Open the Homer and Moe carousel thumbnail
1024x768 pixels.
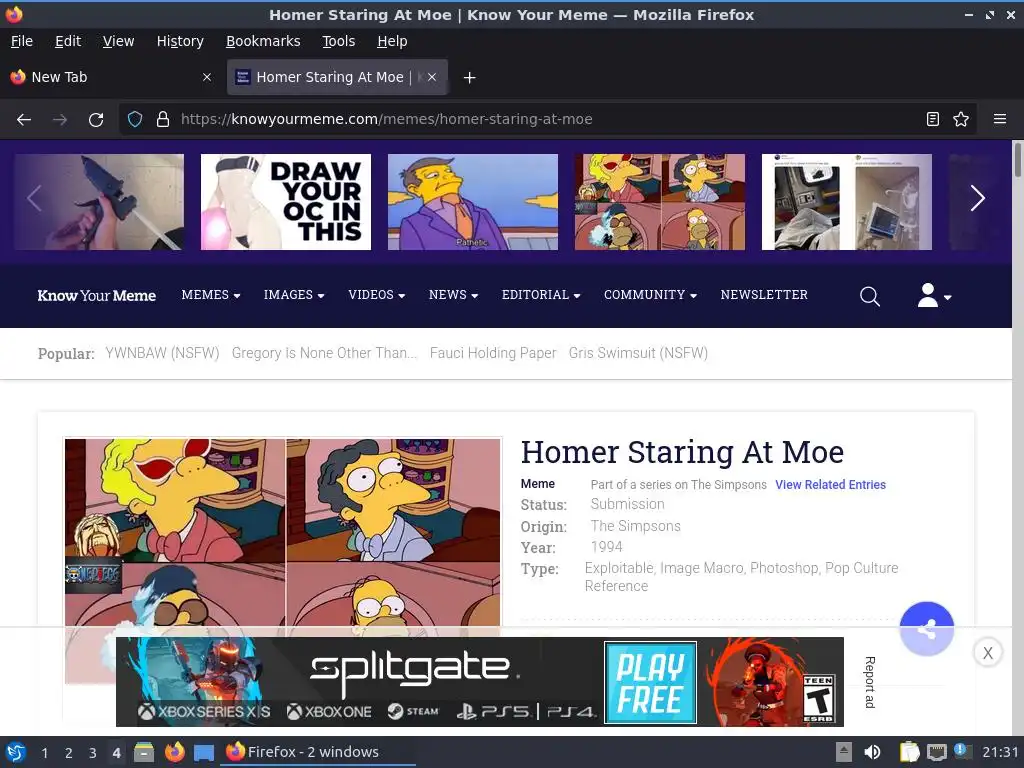(660, 202)
